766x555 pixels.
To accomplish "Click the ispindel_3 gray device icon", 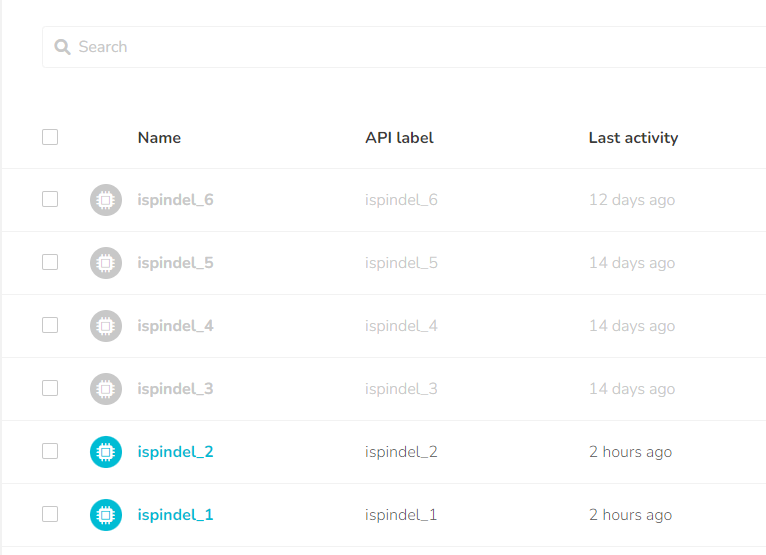I will (106, 389).
